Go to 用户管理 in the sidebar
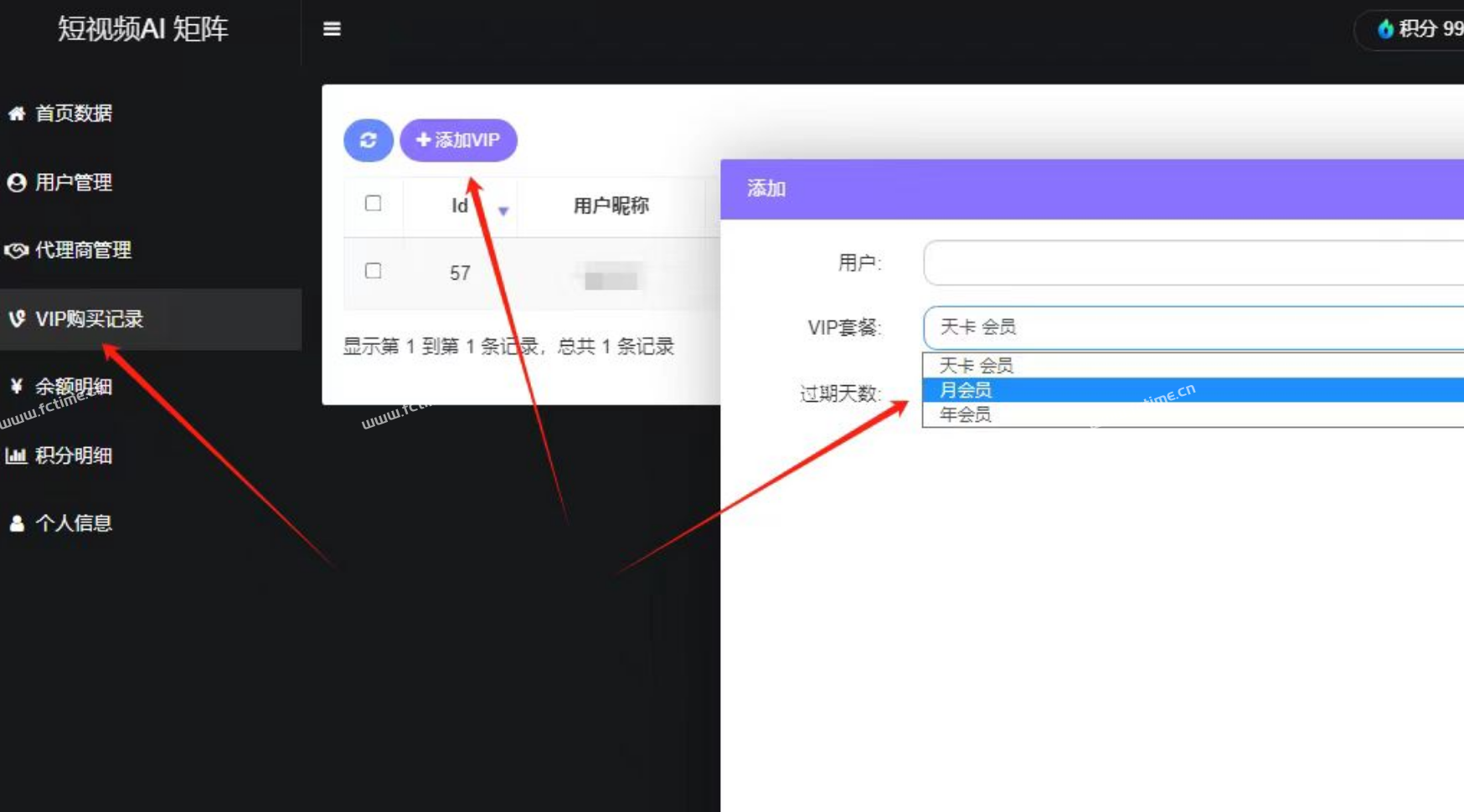 tap(74, 182)
